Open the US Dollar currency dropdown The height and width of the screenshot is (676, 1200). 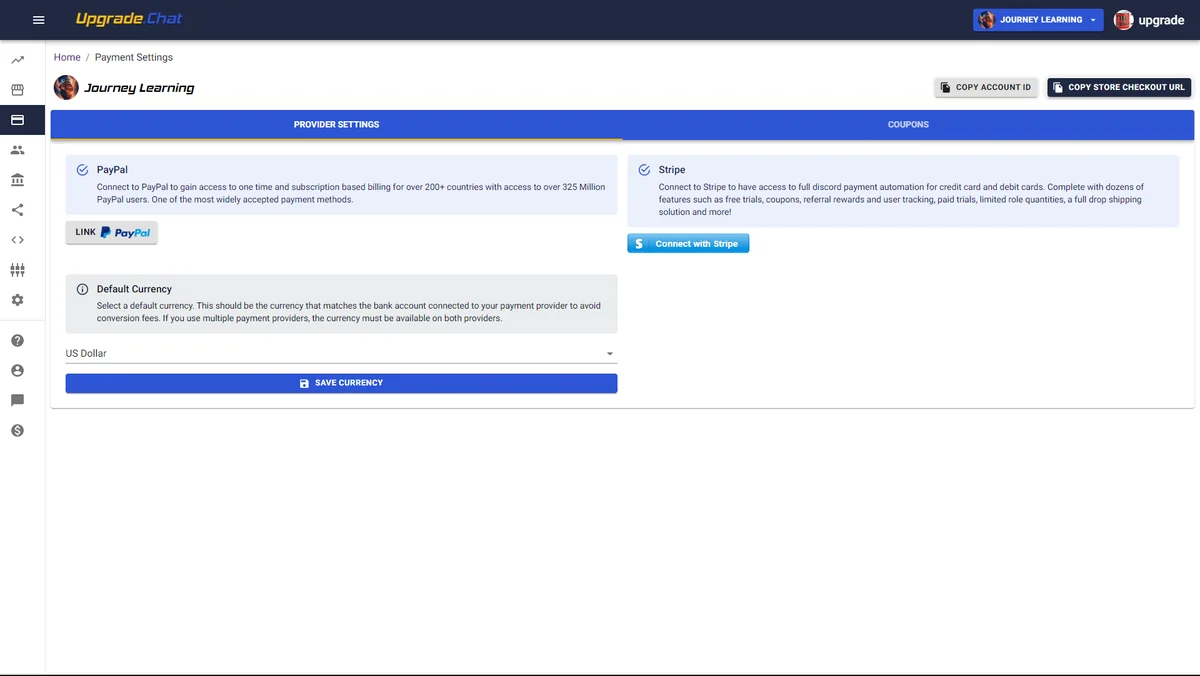(341, 353)
